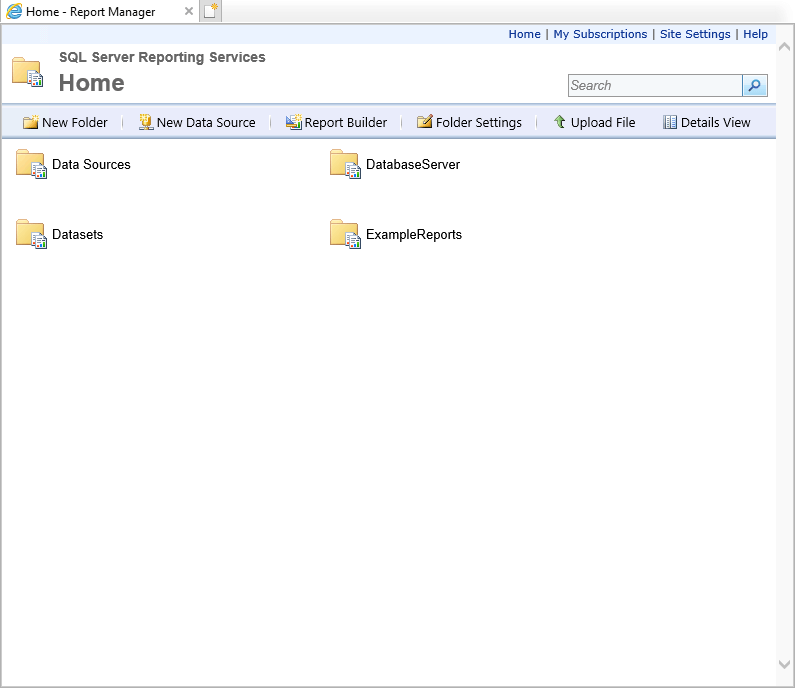Go to the Home link at top

524,34
